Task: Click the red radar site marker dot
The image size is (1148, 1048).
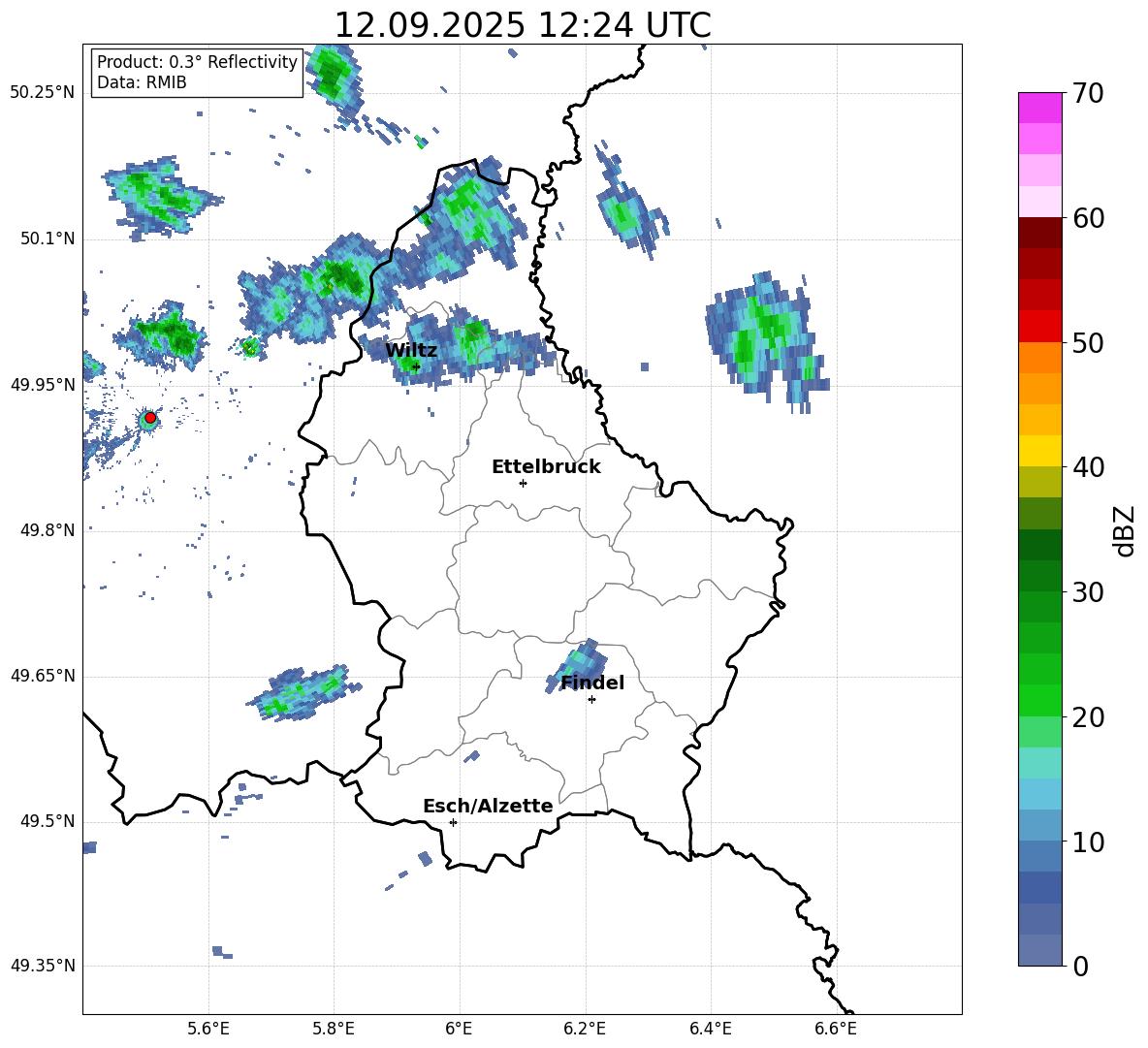Action: [150, 418]
